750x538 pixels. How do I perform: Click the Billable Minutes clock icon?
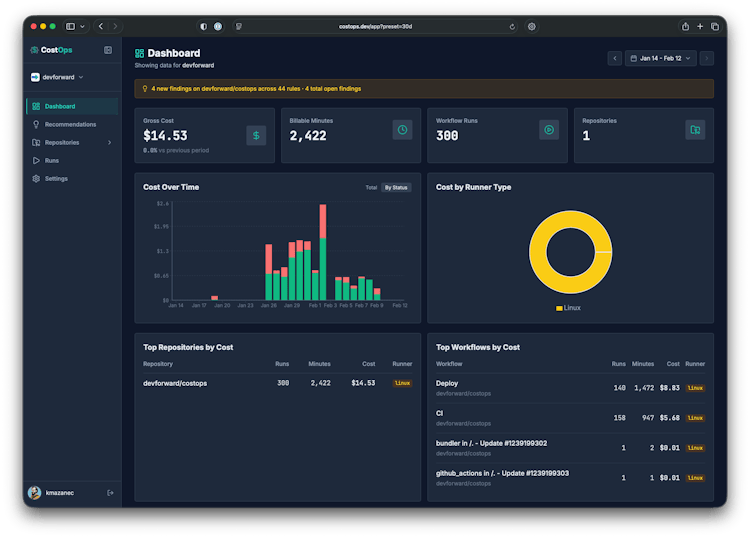point(402,130)
